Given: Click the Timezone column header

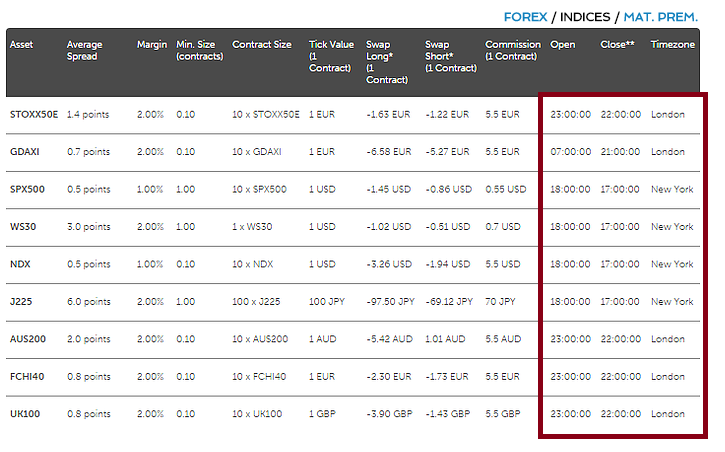Looking at the screenshot, I should 672,45.
